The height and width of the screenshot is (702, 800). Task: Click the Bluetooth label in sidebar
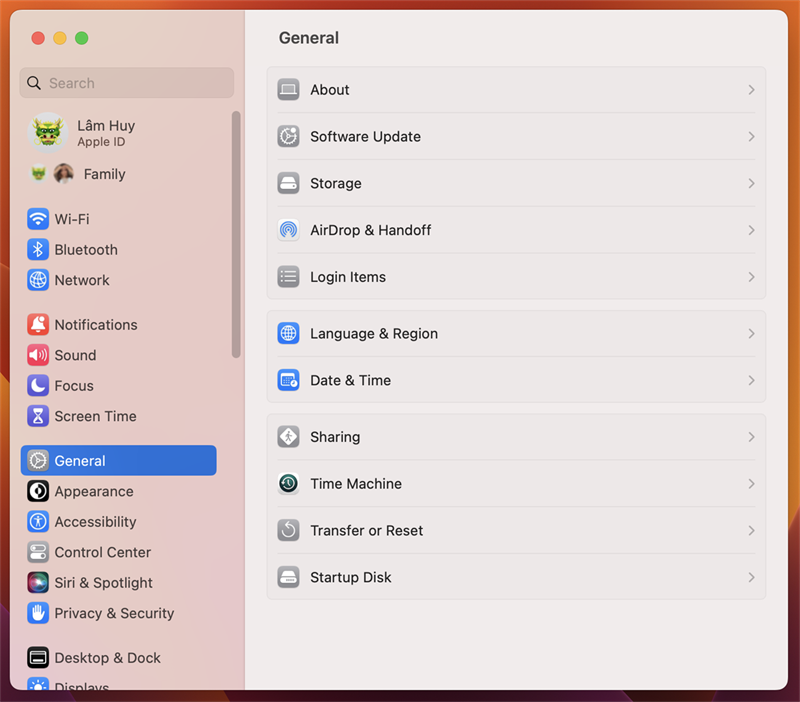[x=86, y=249]
